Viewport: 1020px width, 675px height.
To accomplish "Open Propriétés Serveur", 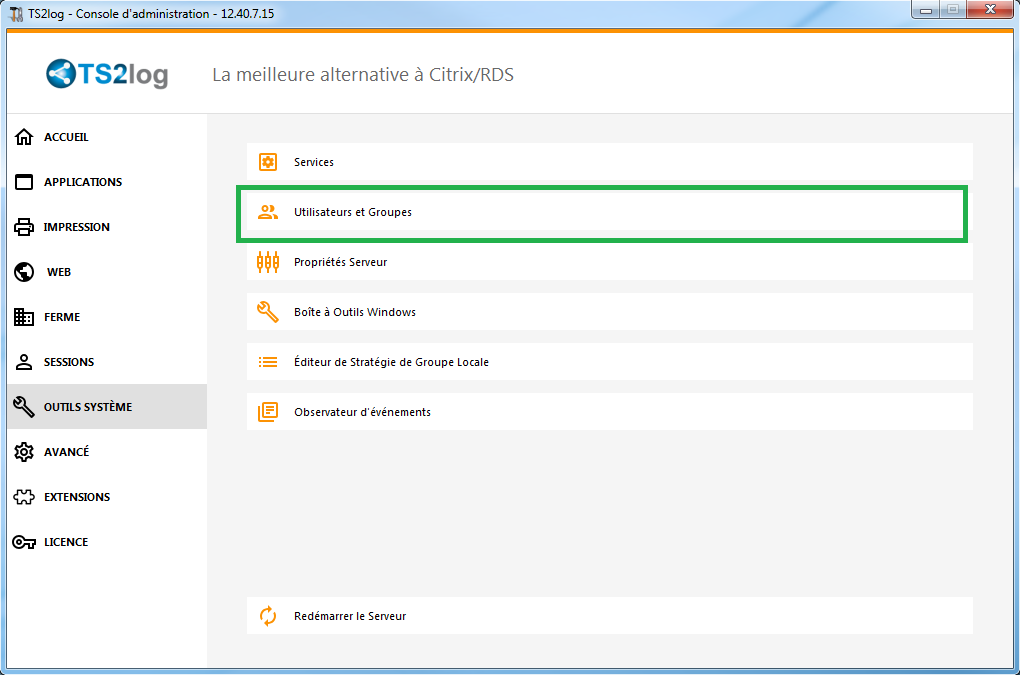I will click(610, 262).
